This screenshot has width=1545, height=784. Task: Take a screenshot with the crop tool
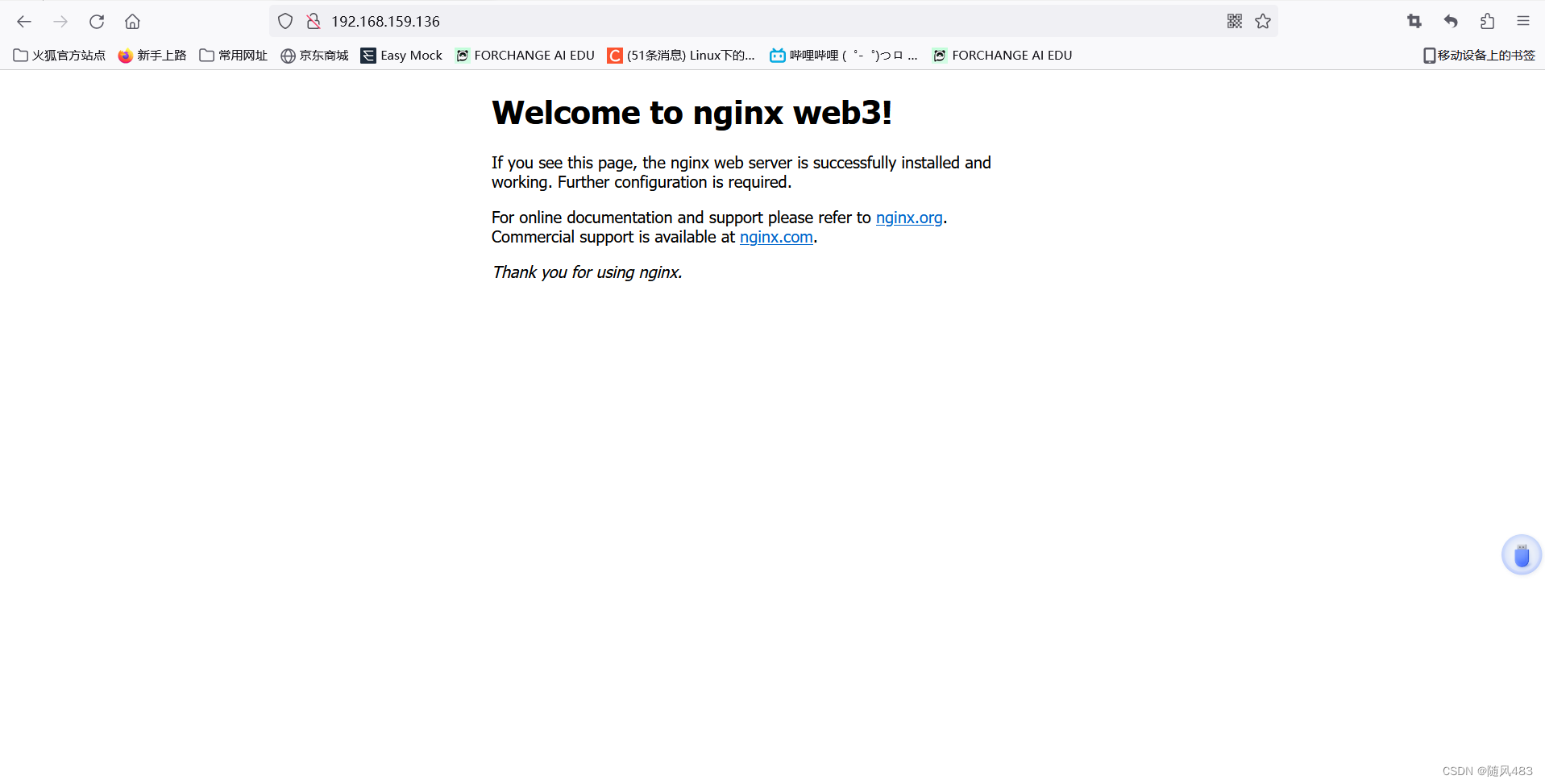click(x=1414, y=22)
